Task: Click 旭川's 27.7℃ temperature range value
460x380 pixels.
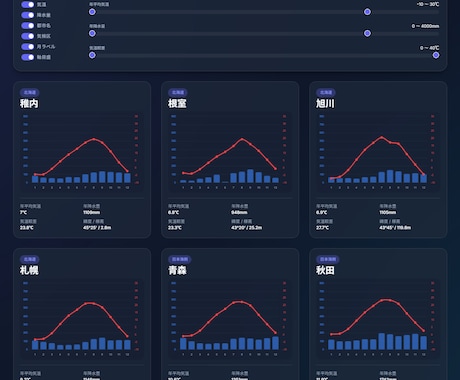Action: tap(323, 228)
